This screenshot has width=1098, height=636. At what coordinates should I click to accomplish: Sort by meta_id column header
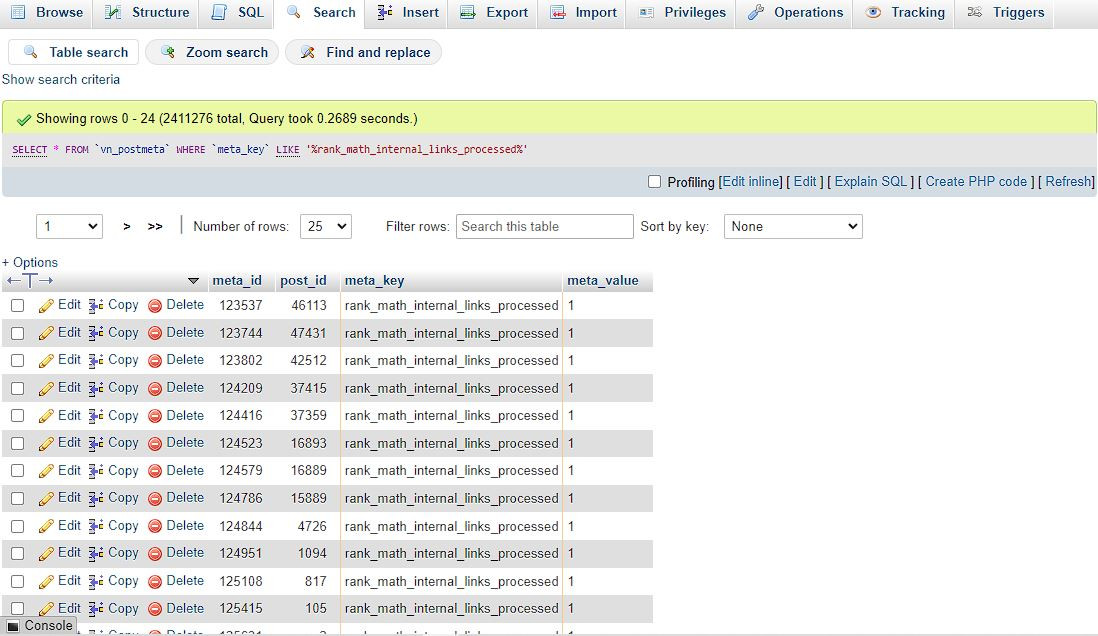point(237,281)
